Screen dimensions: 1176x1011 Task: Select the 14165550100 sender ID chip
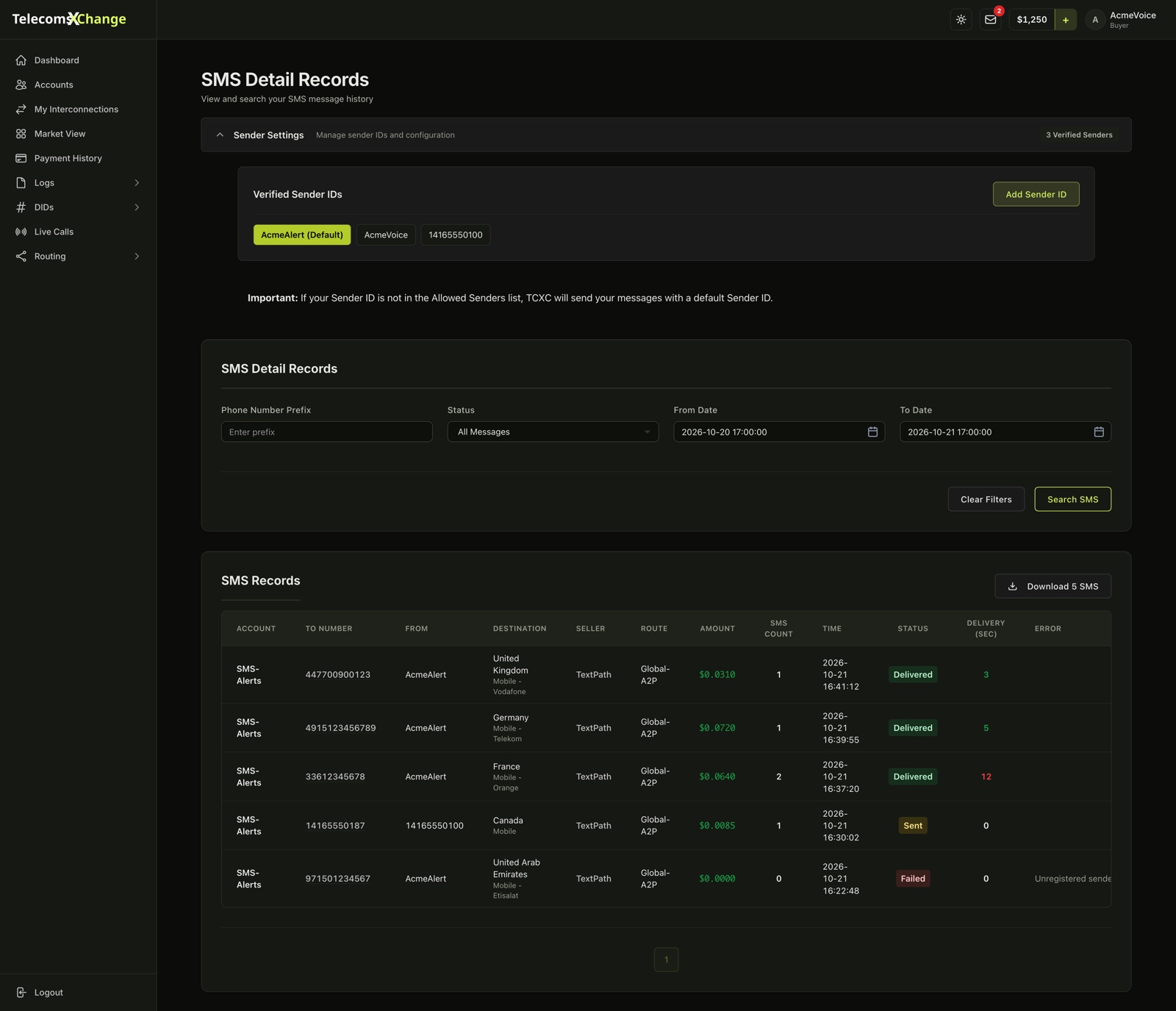[x=456, y=235]
